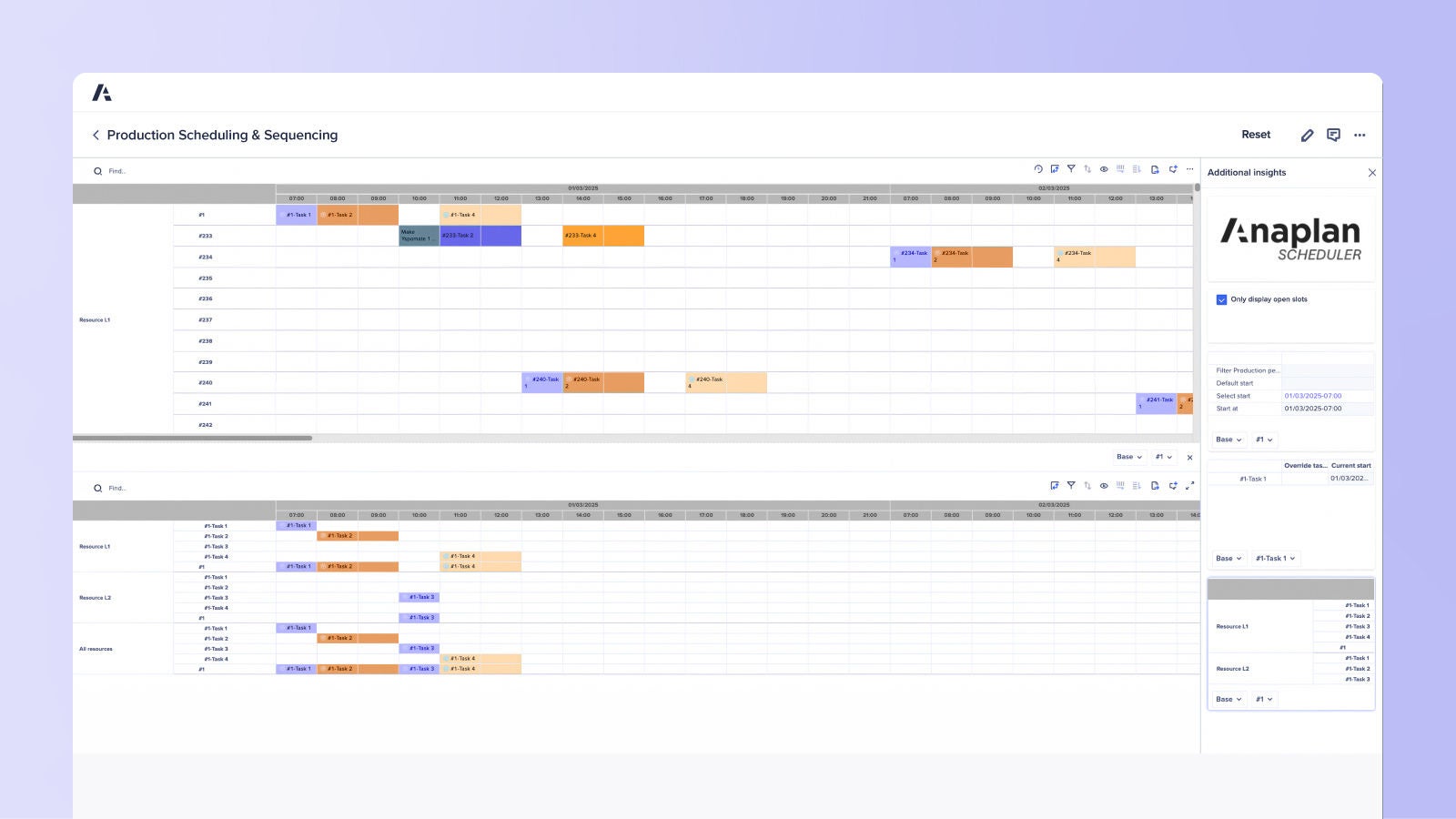Click the eye icon on the bottom chart toolbar
Screen dimensions: 1456x819
tap(1104, 488)
